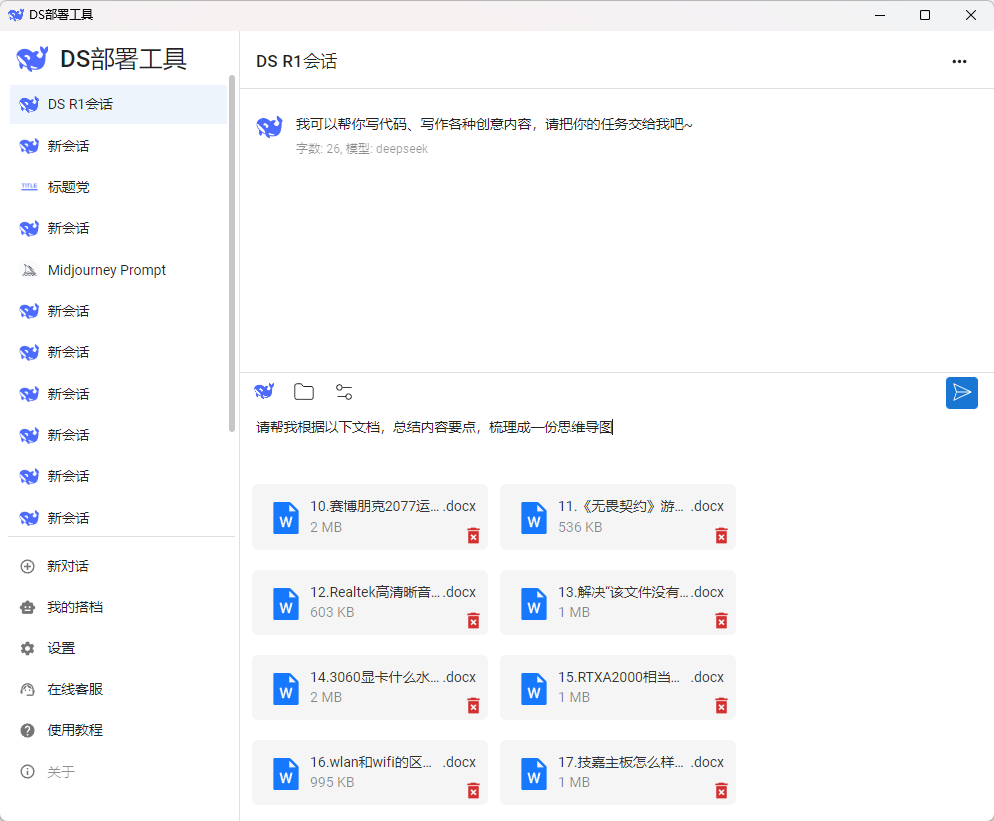Open the 标题党 conversation
This screenshot has height=821, width=994.
point(119,187)
